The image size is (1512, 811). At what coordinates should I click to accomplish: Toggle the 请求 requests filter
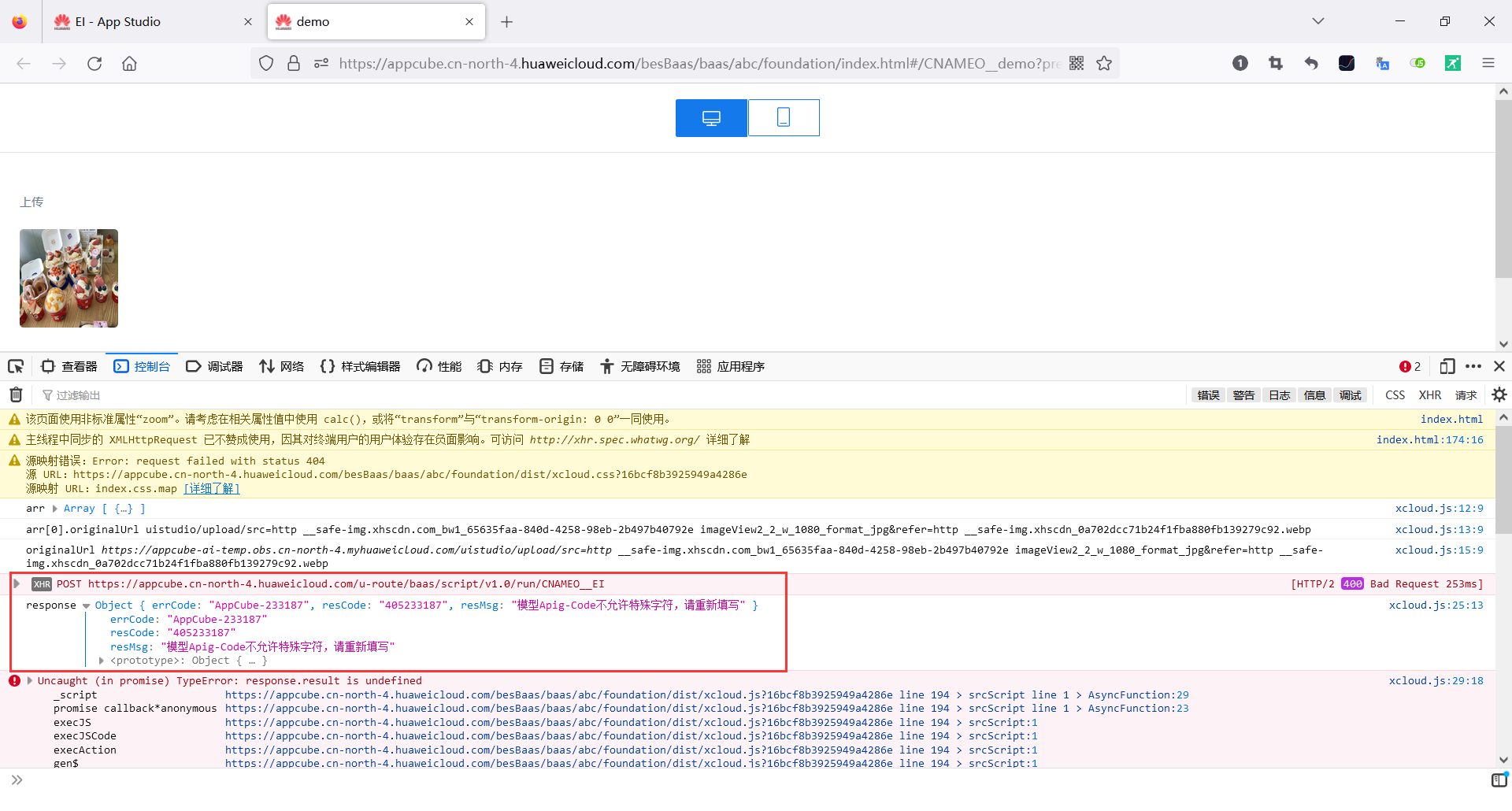[1466, 395]
